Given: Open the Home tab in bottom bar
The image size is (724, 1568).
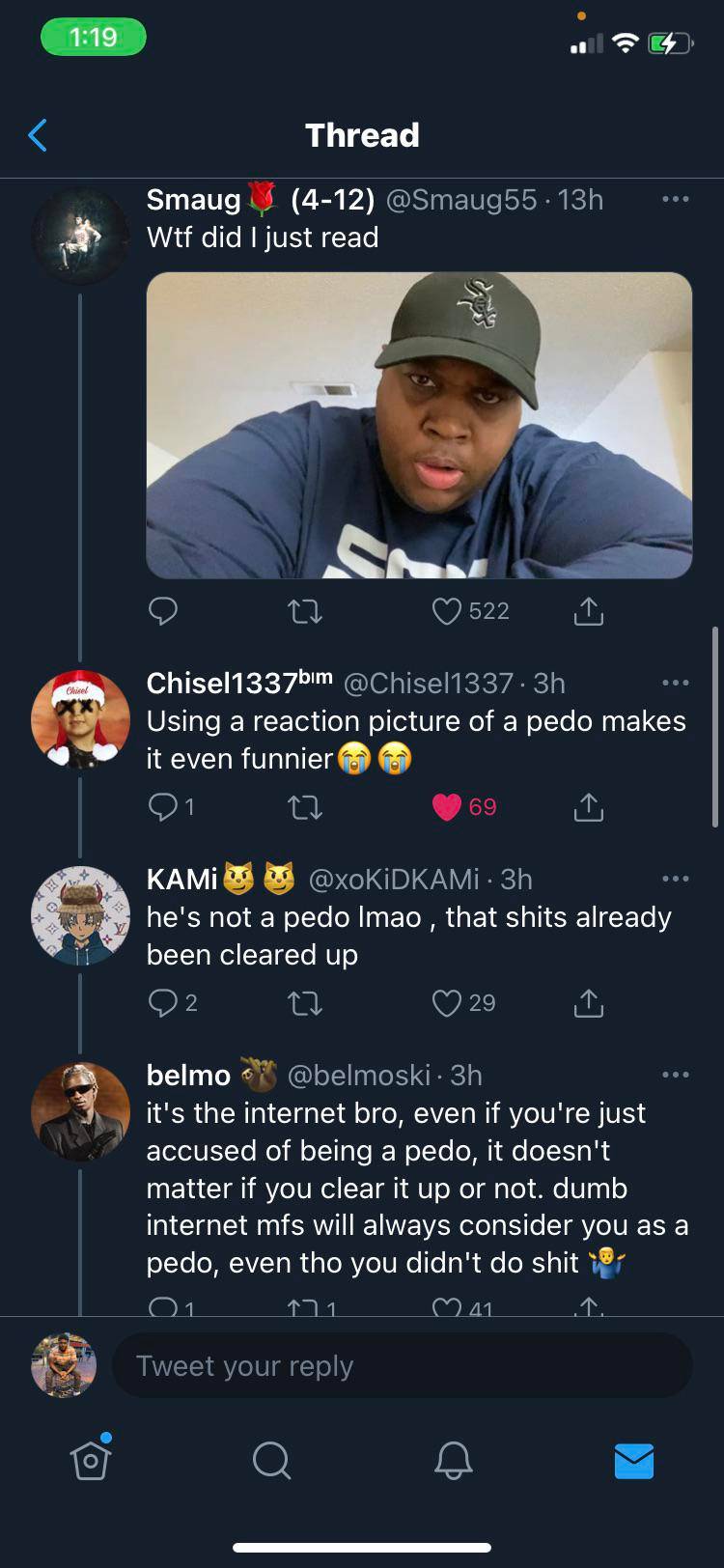Looking at the screenshot, I should tap(90, 1460).
